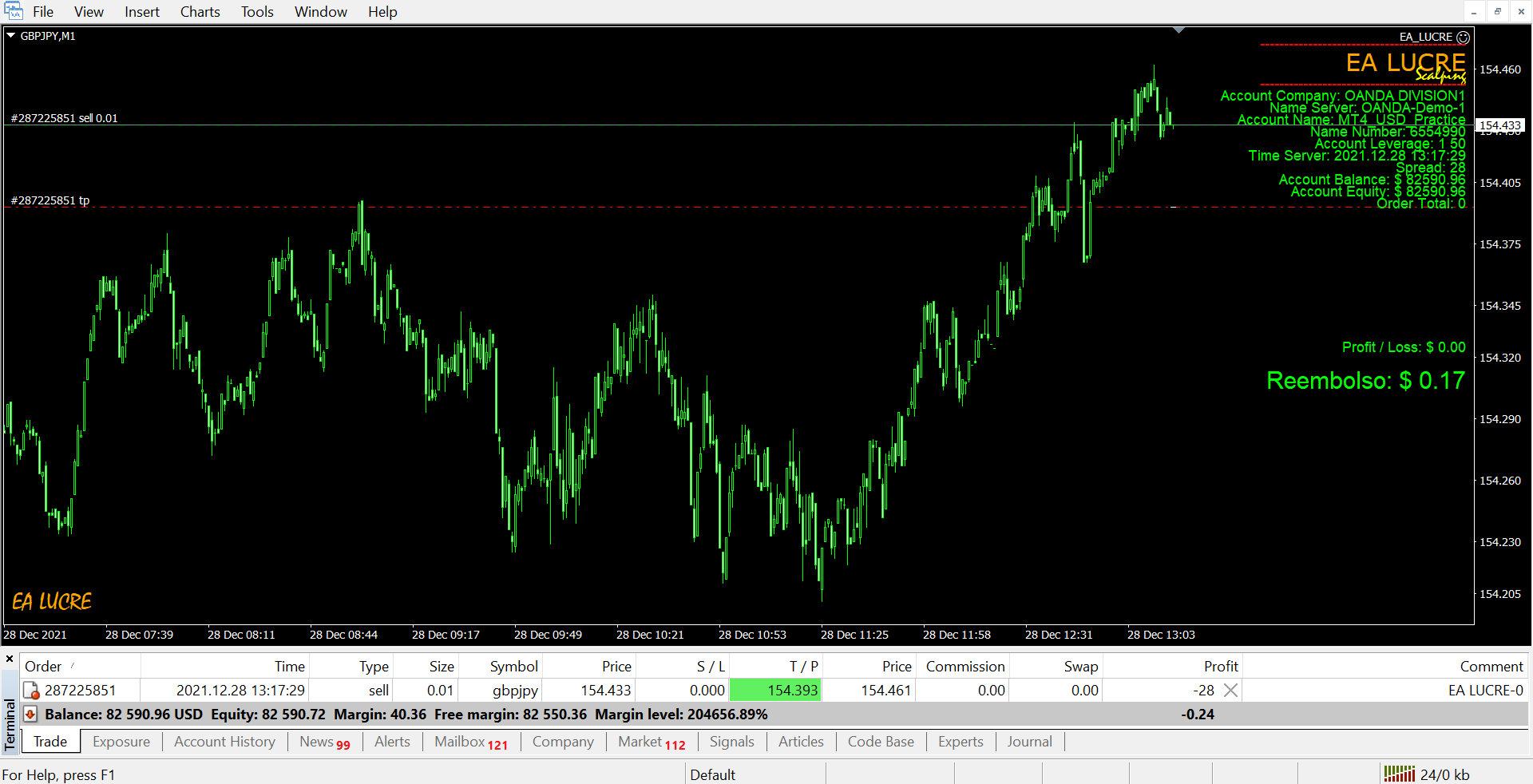Image resolution: width=1533 pixels, height=784 pixels.
Task: Click the balance row red arrow icon
Action: pyautogui.click(x=30, y=715)
